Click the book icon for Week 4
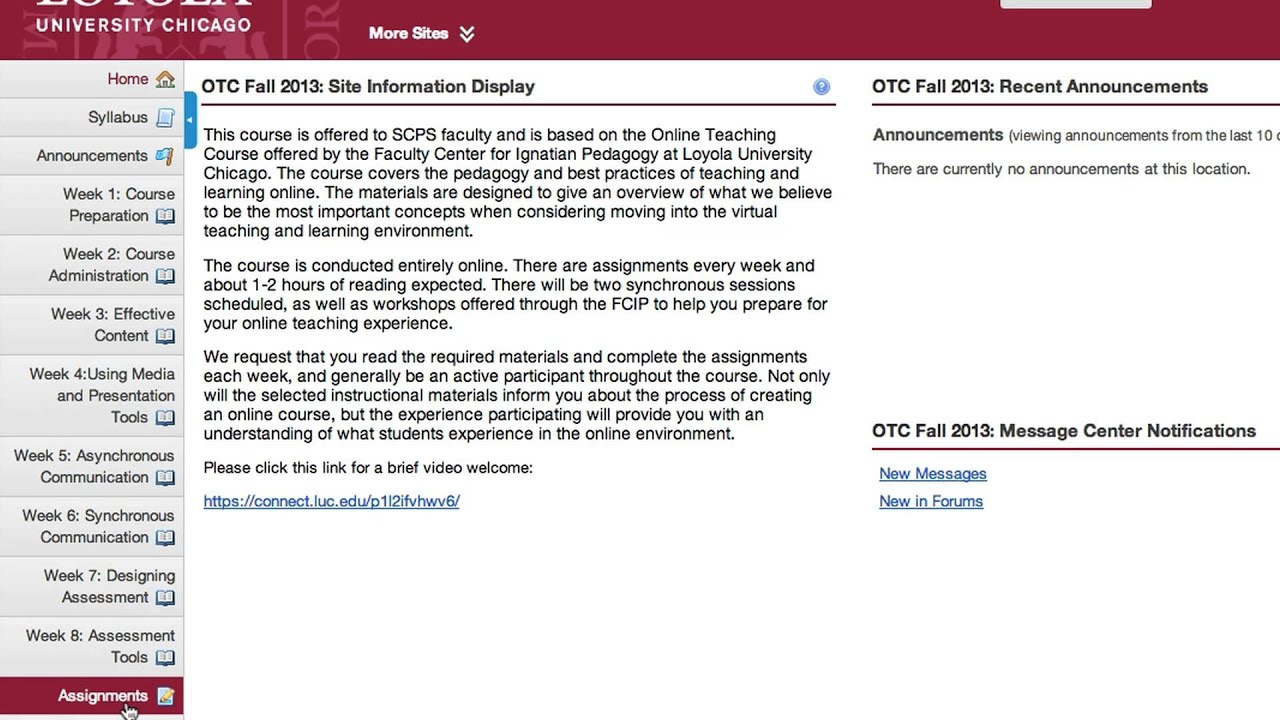This screenshot has height=720, width=1280. [165, 418]
